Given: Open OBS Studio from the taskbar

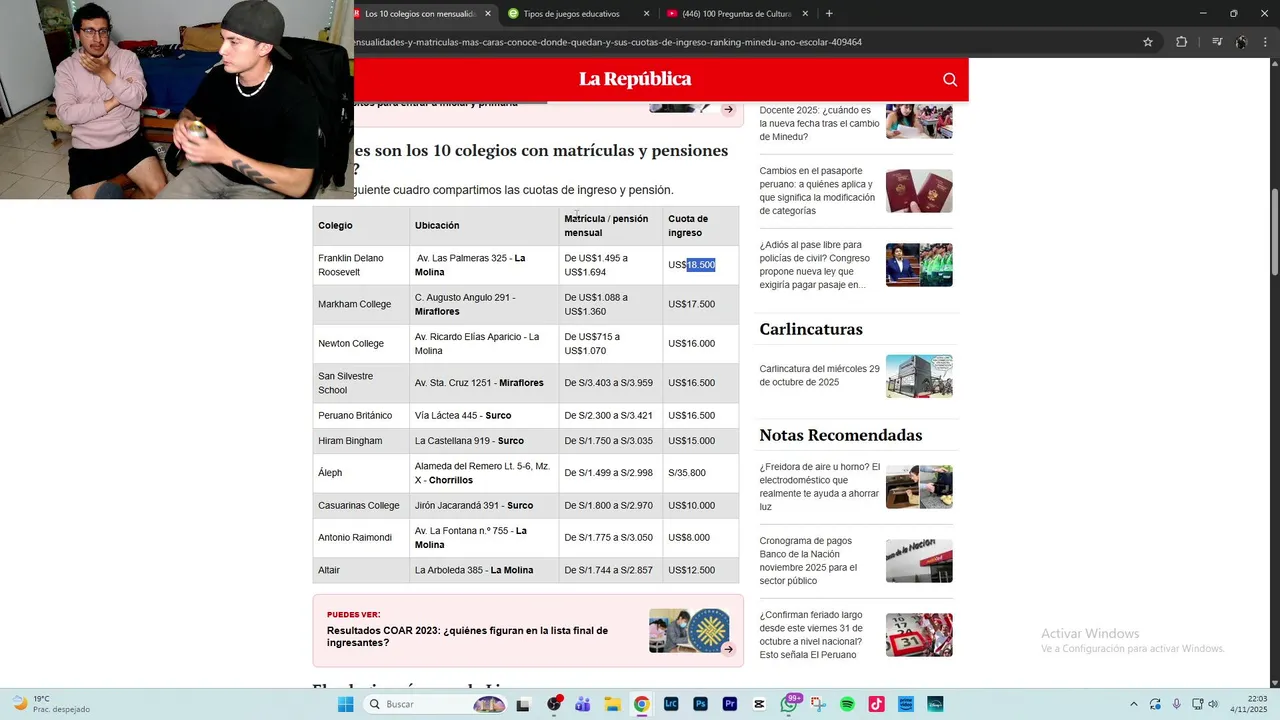Looking at the screenshot, I should (554, 704).
